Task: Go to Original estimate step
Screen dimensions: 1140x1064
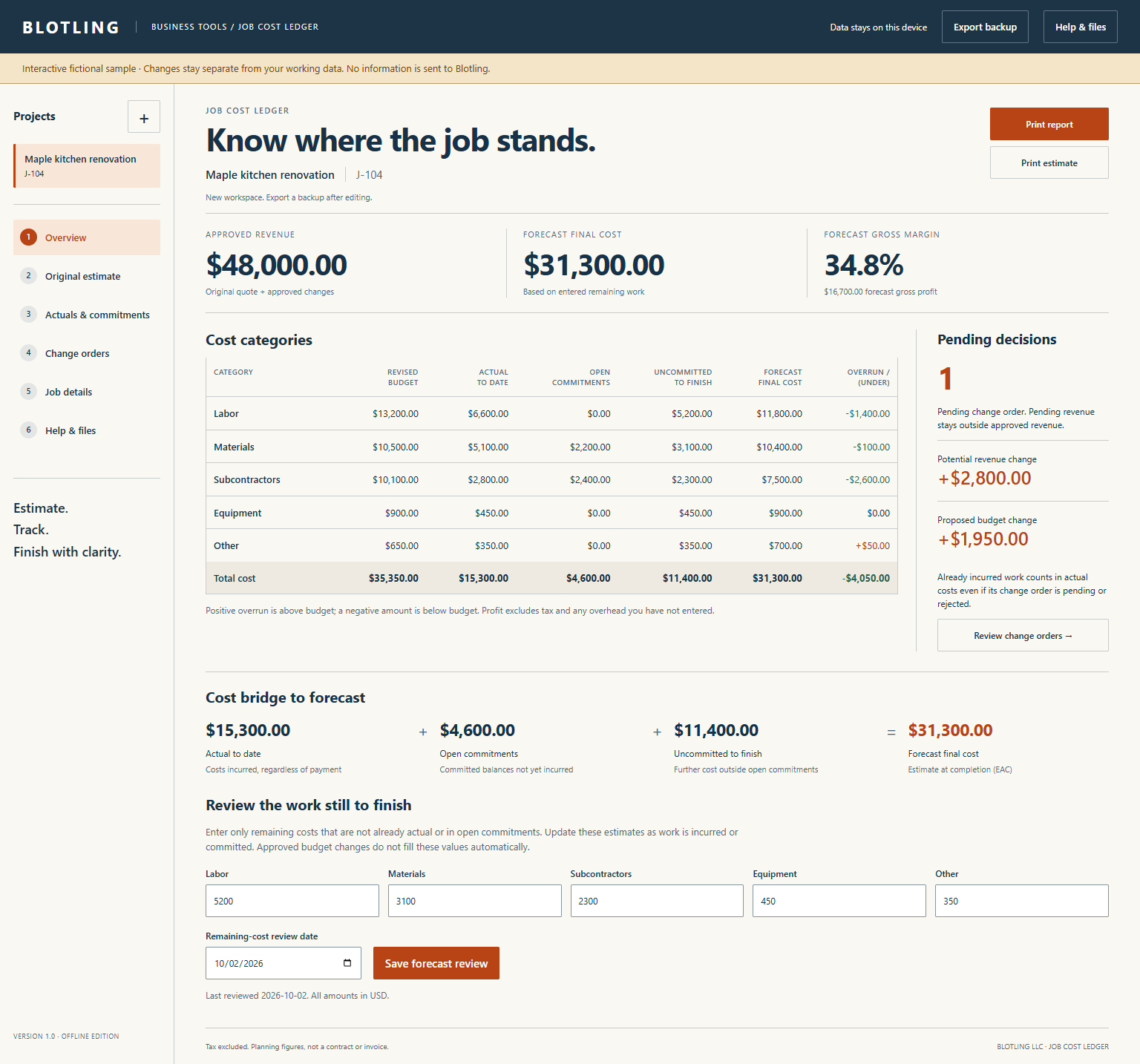Action: pyautogui.click(x=87, y=276)
